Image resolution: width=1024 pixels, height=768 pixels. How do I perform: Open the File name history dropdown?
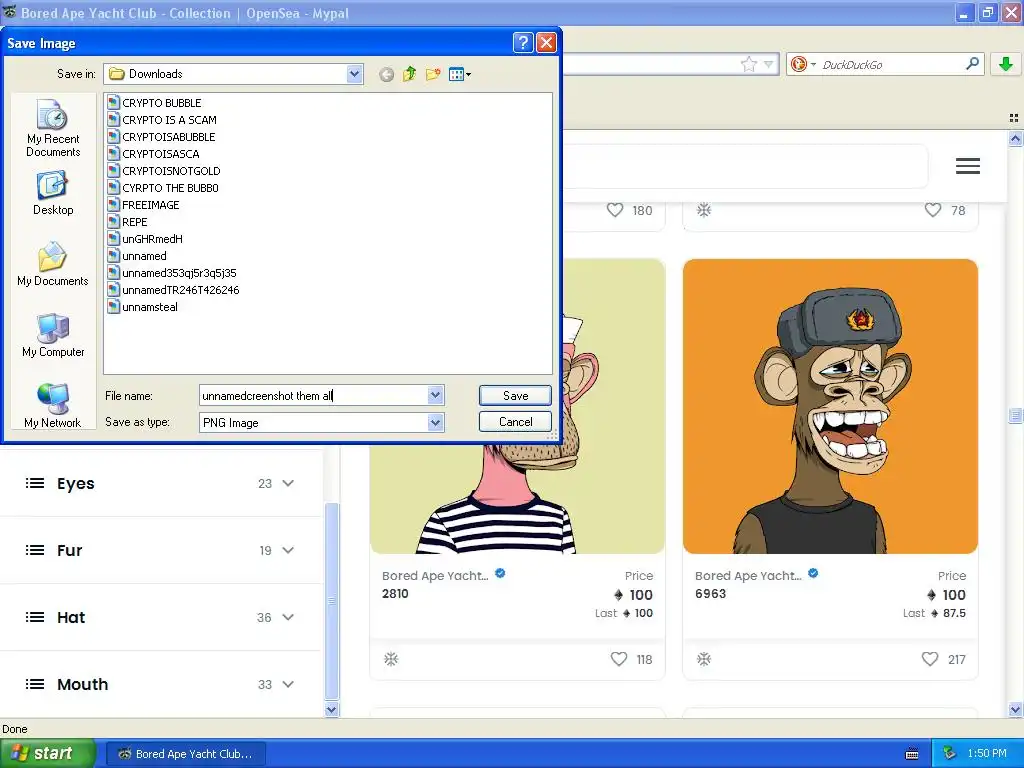point(436,395)
